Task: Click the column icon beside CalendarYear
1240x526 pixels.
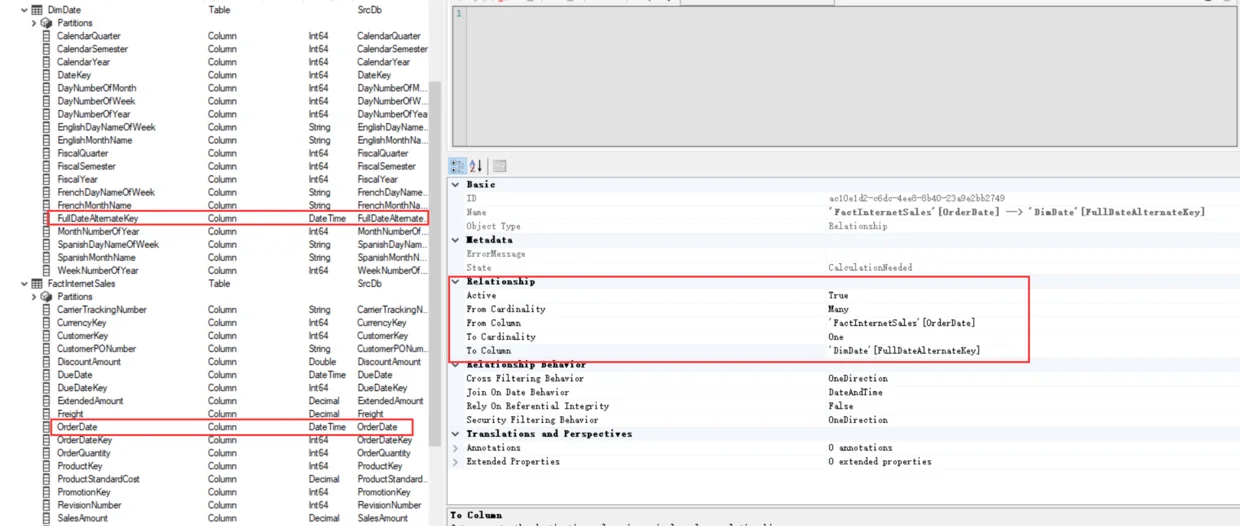Action: (46, 61)
